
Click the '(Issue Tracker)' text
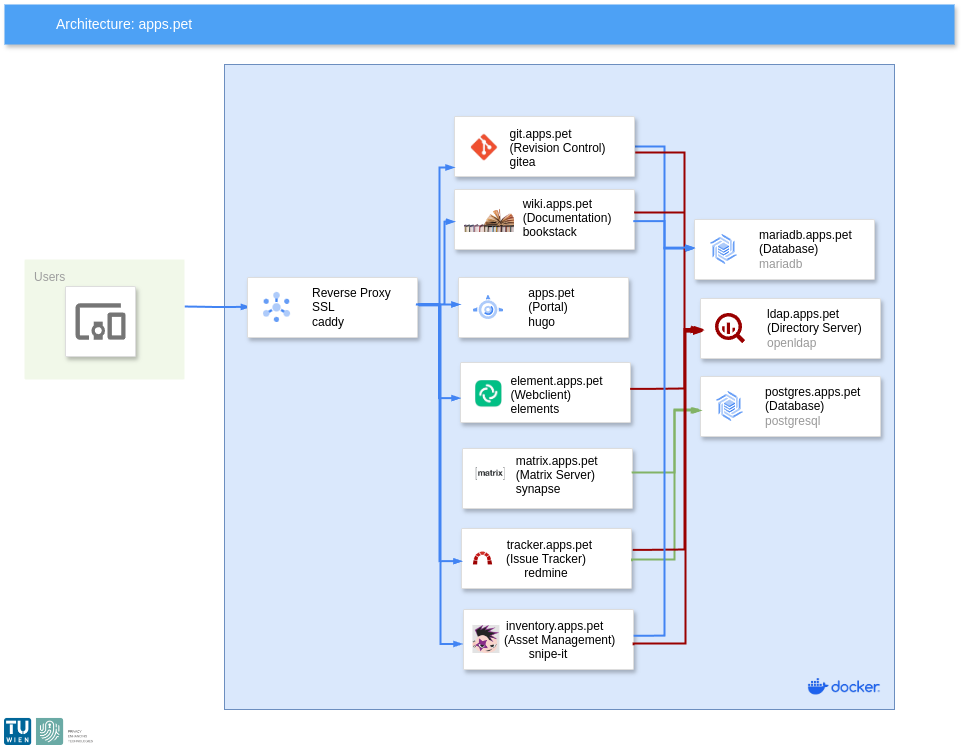click(x=545, y=558)
